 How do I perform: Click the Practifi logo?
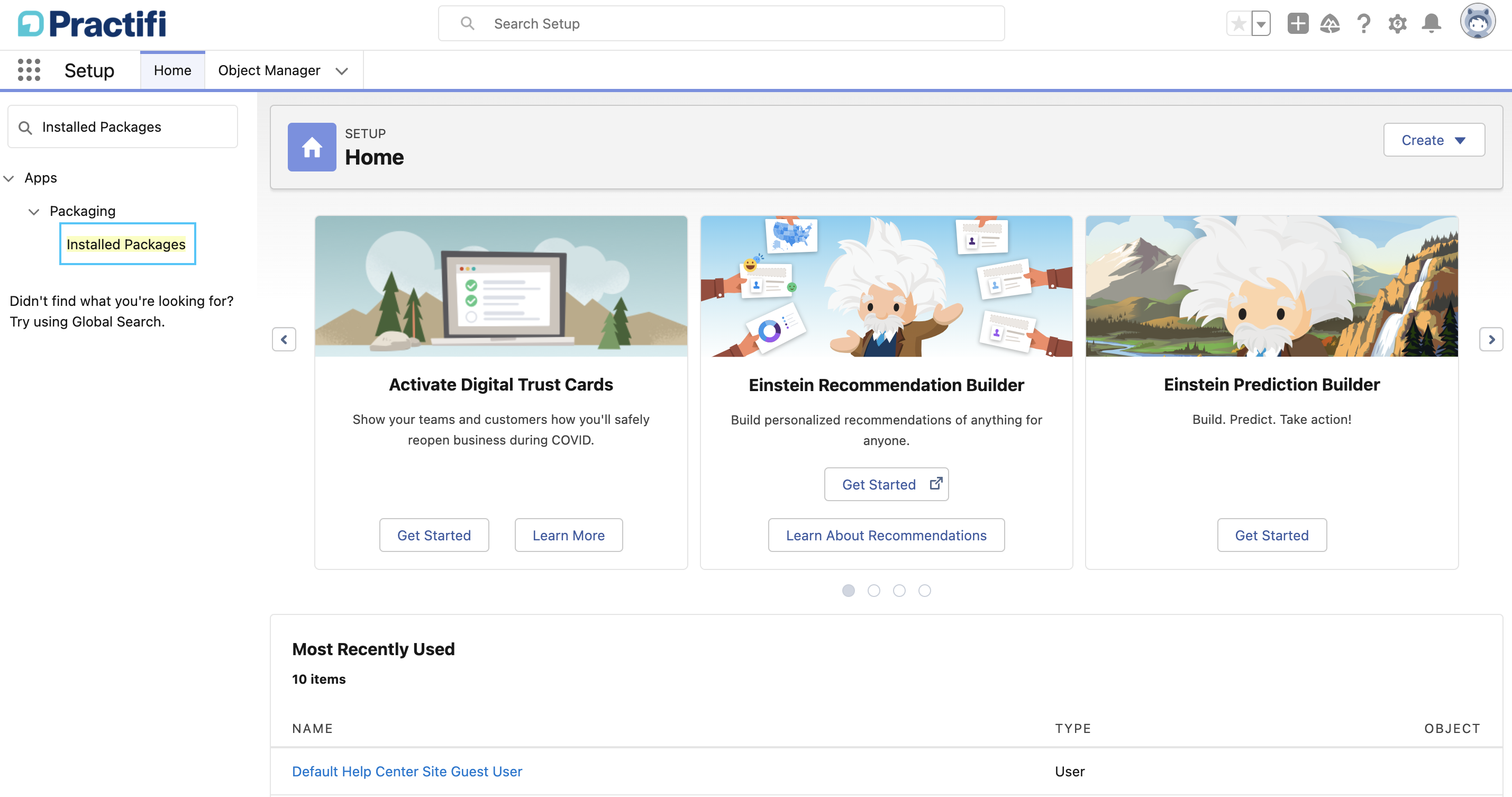click(92, 23)
